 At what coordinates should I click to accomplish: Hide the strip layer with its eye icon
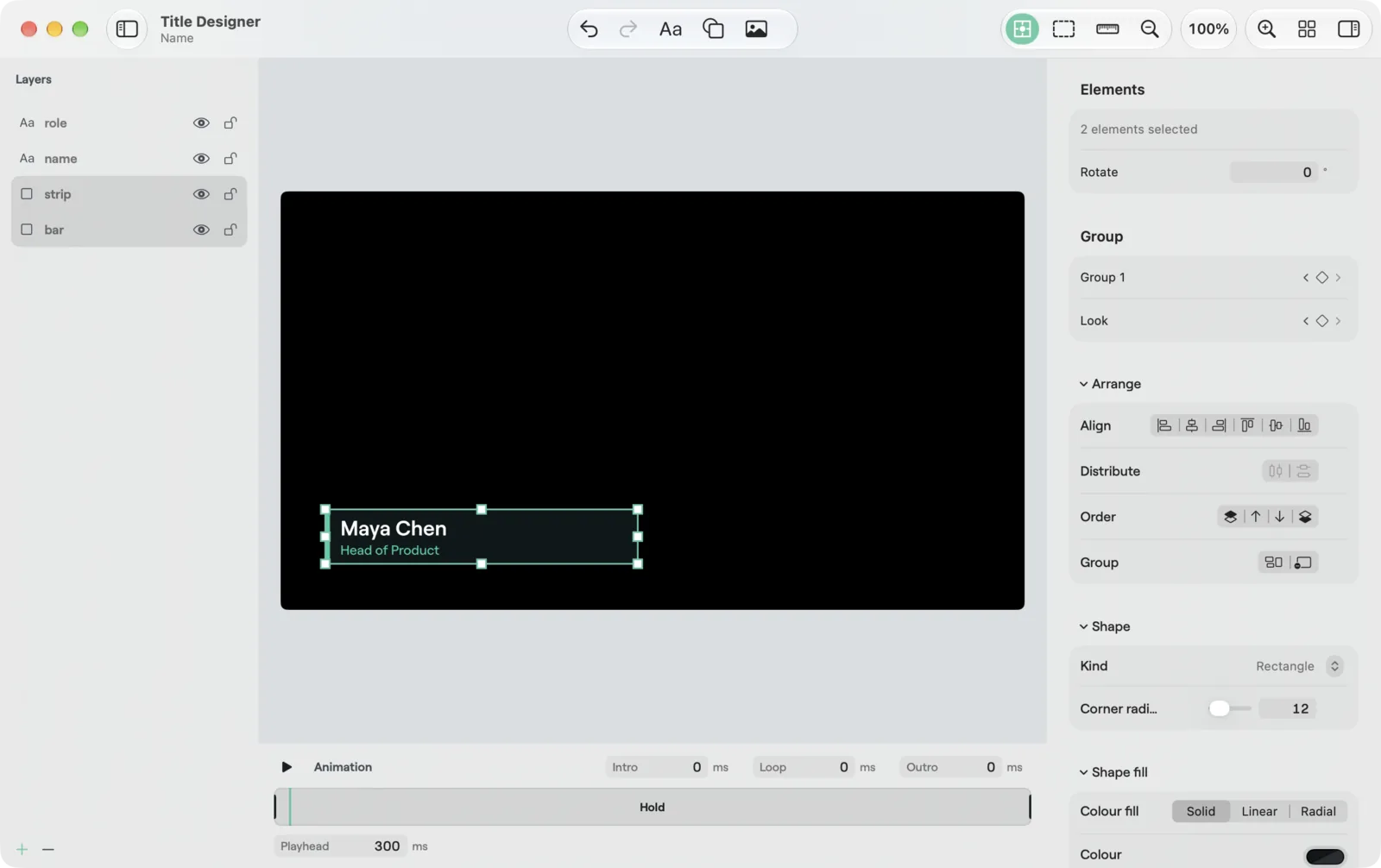[x=201, y=194]
